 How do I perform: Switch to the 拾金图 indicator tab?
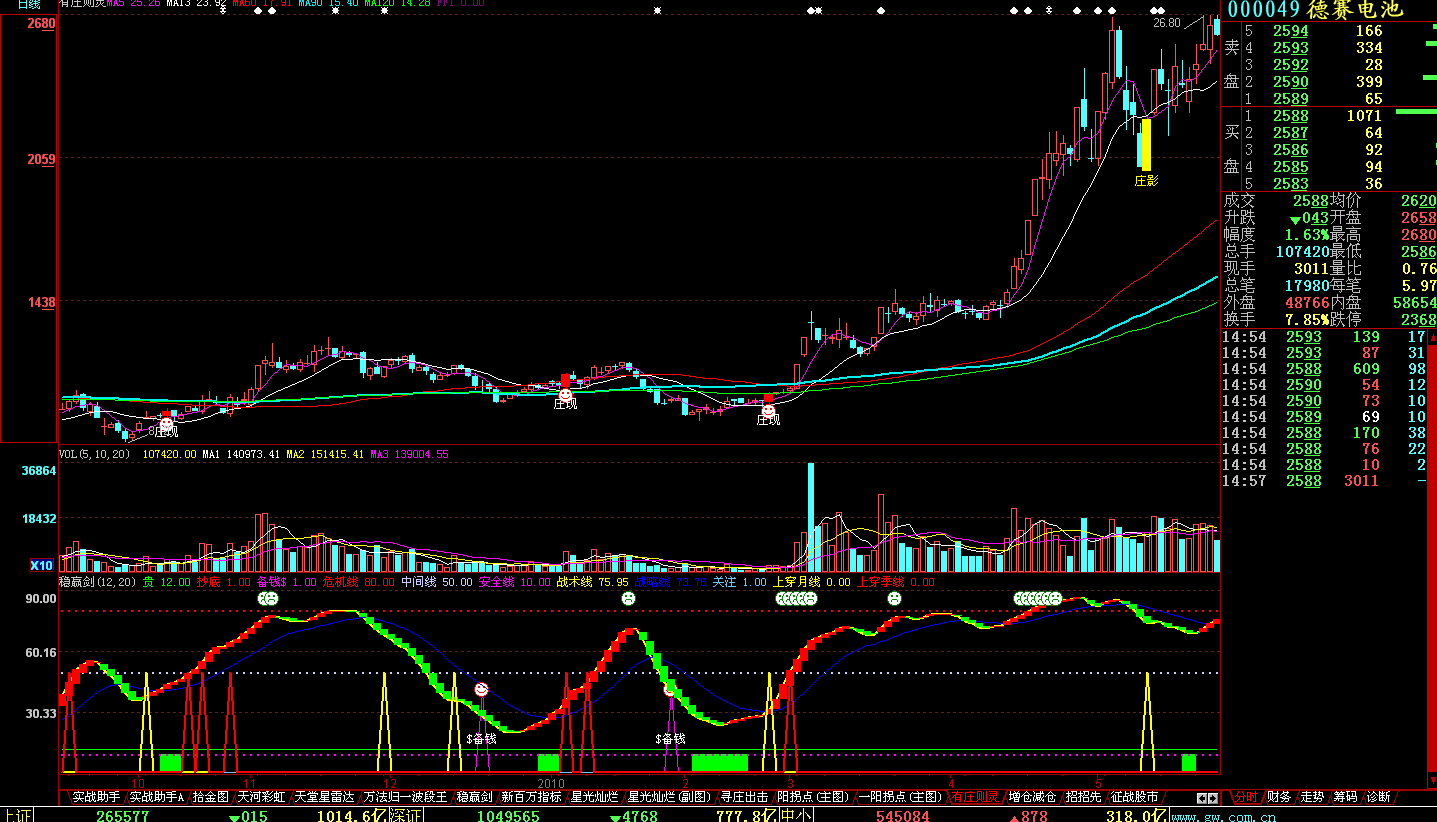[x=211, y=797]
